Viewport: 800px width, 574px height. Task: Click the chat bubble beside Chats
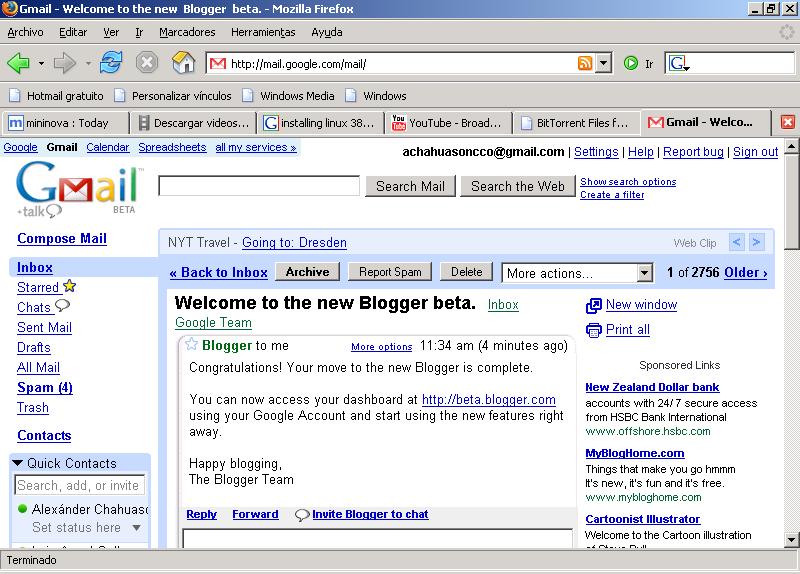coord(62,306)
